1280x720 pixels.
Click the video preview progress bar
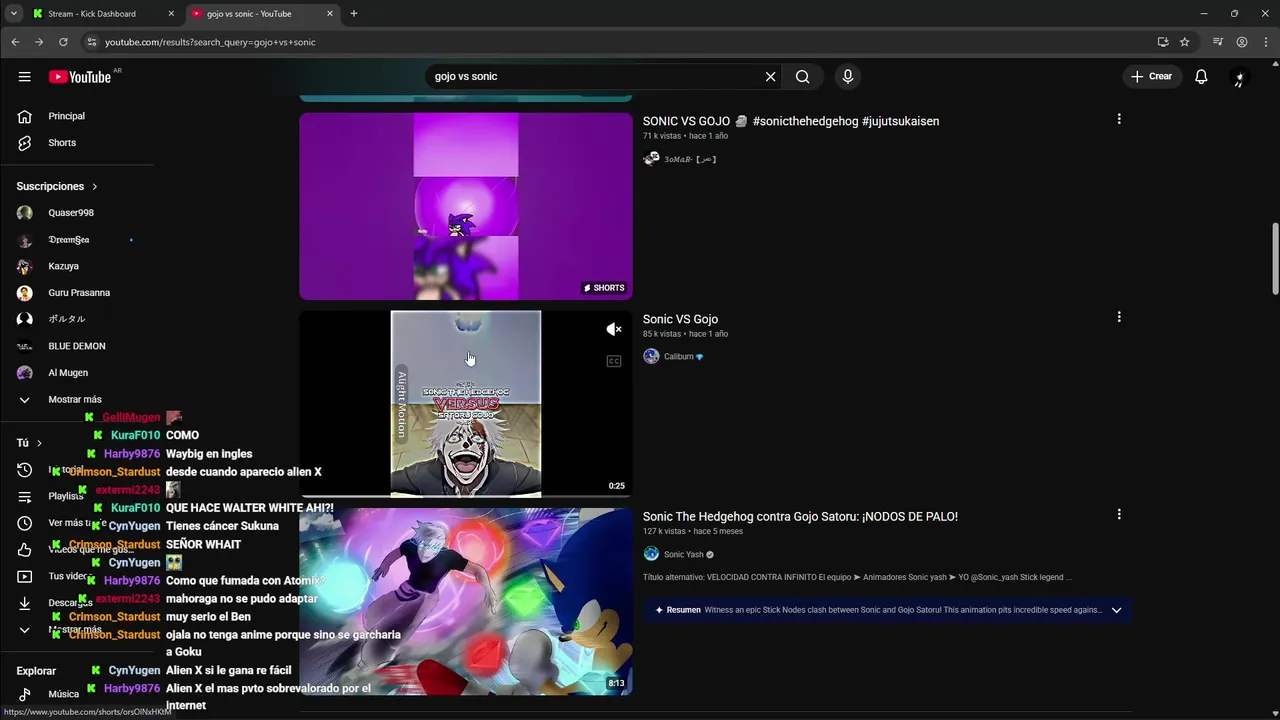(x=466, y=496)
